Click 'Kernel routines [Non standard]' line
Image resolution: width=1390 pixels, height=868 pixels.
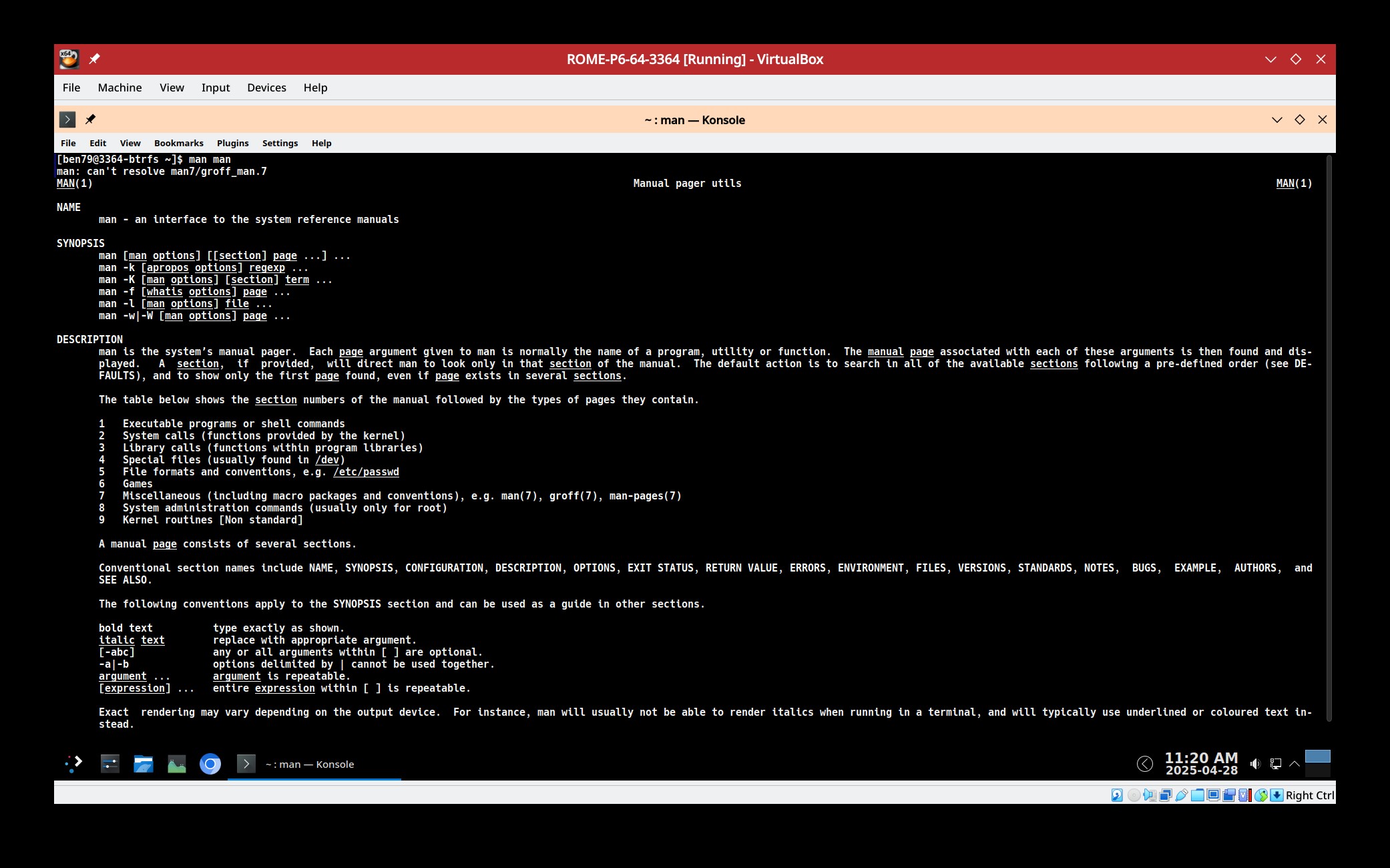click(x=212, y=520)
